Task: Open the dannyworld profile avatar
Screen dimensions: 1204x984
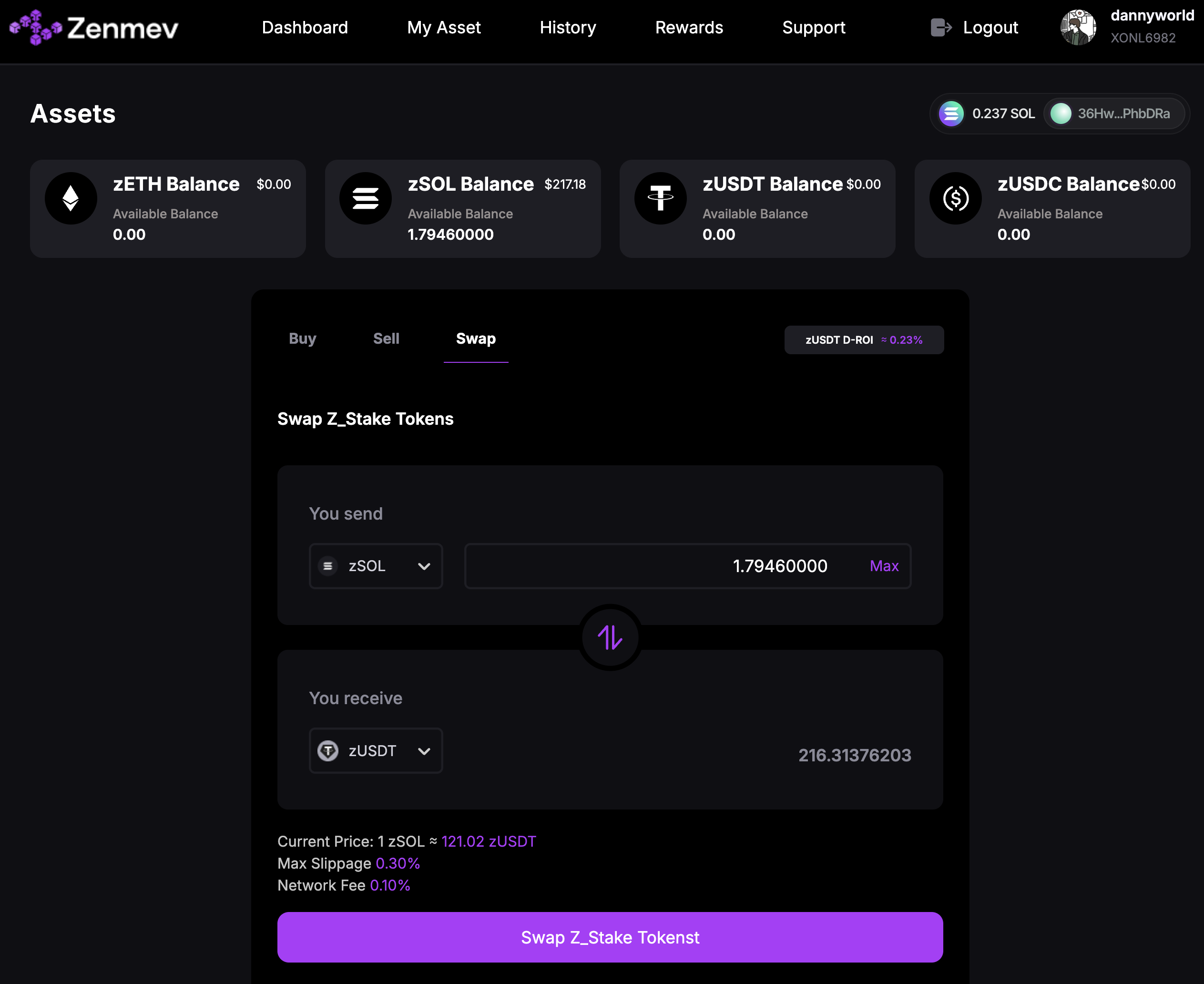Action: point(1078,27)
